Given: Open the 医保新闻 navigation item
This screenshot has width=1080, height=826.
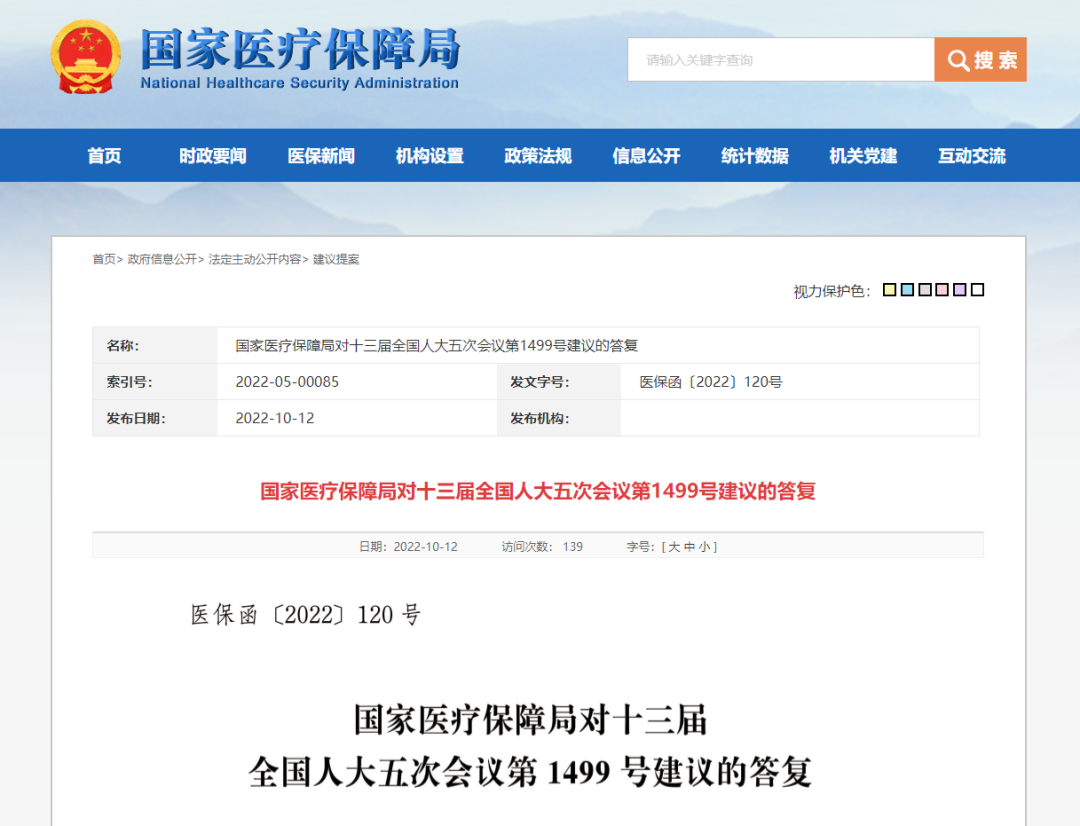Looking at the screenshot, I should (x=321, y=156).
